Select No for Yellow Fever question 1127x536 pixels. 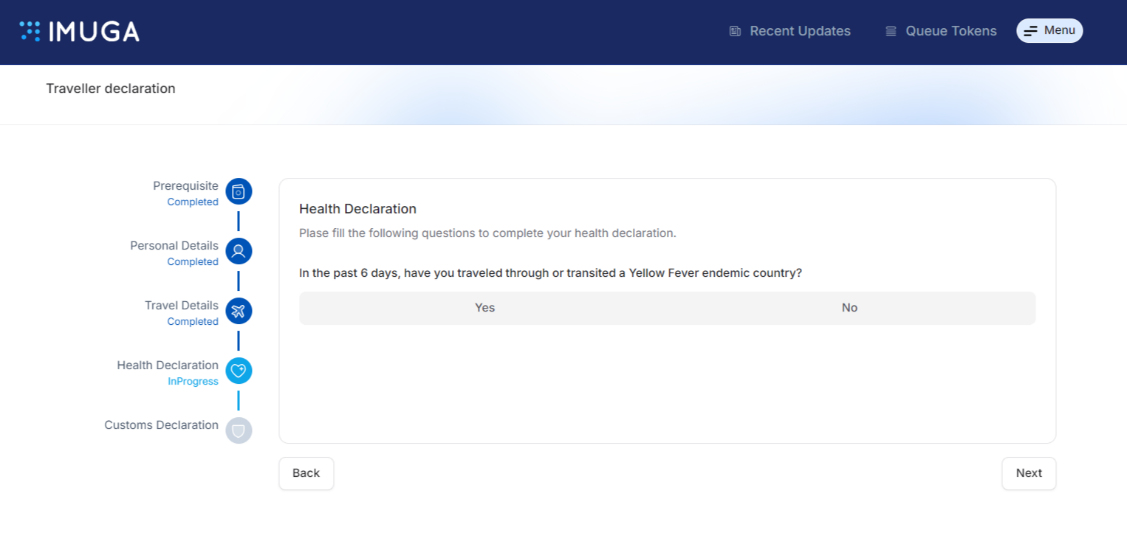tap(849, 308)
